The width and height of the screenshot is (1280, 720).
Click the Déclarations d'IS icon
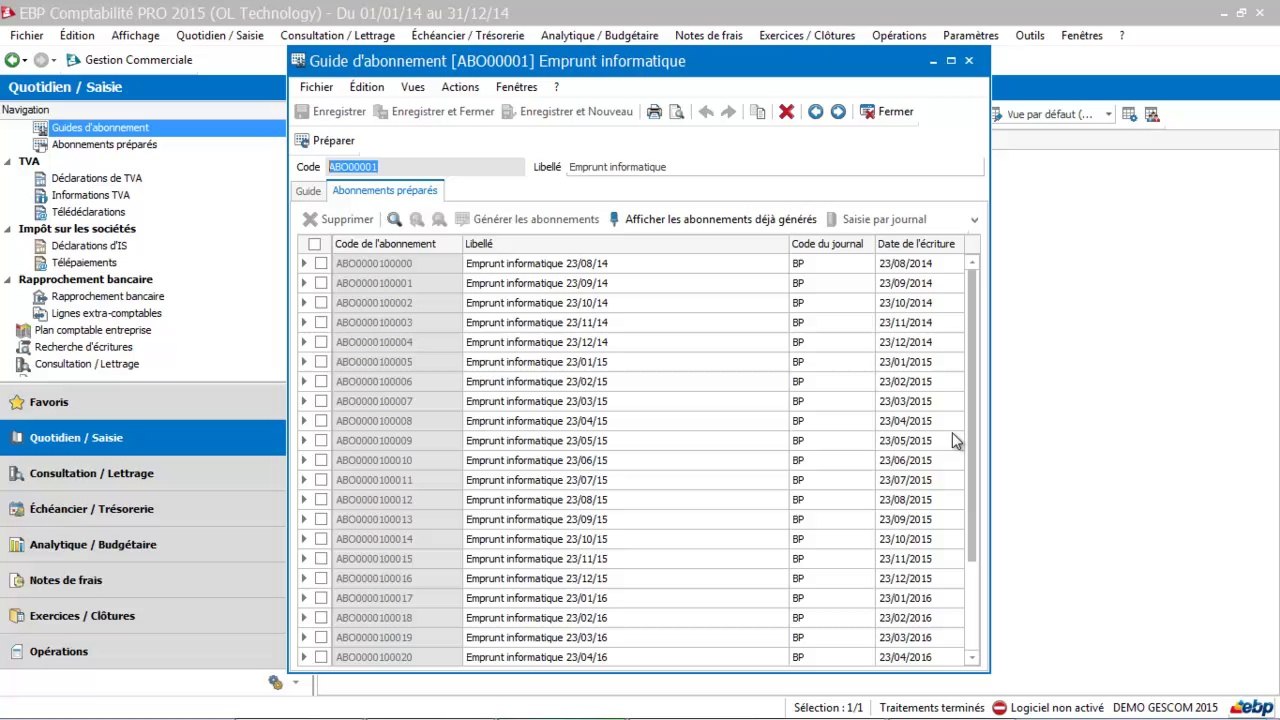41,246
